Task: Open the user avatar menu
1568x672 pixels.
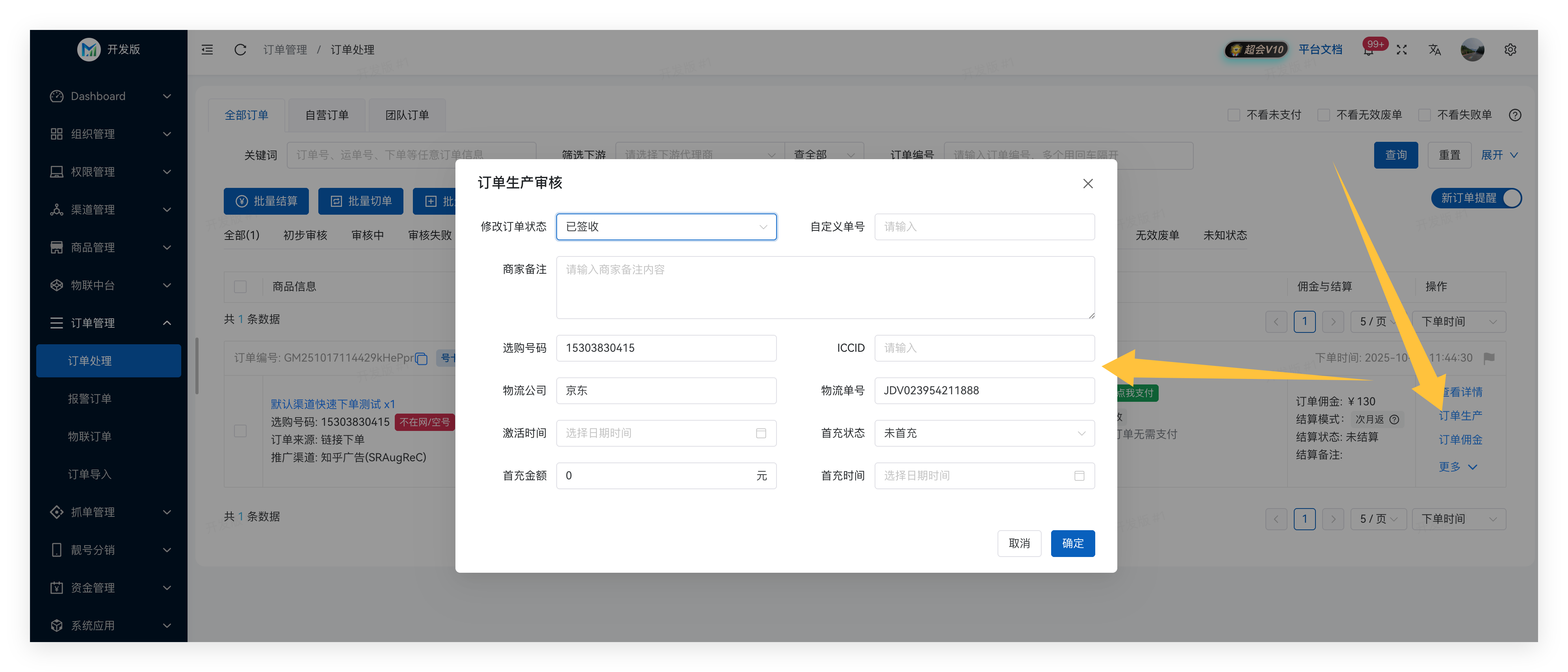Action: (x=1472, y=50)
